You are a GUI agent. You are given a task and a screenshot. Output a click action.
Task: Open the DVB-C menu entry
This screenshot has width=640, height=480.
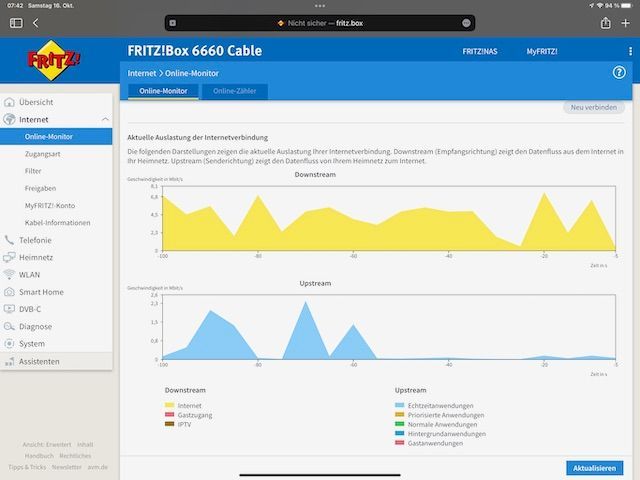tap(30, 309)
